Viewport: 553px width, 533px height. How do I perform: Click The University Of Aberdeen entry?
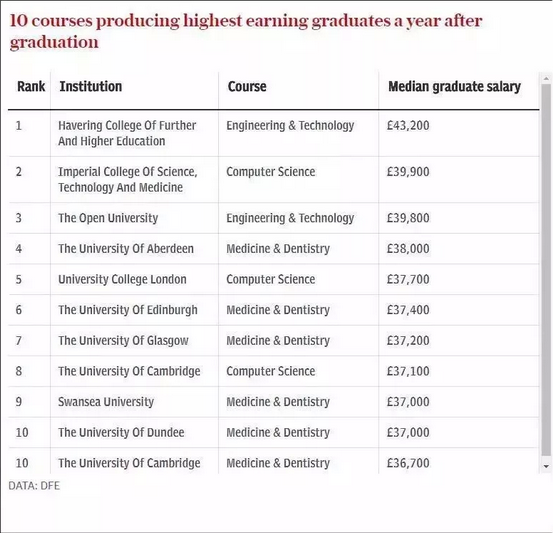pos(126,249)
